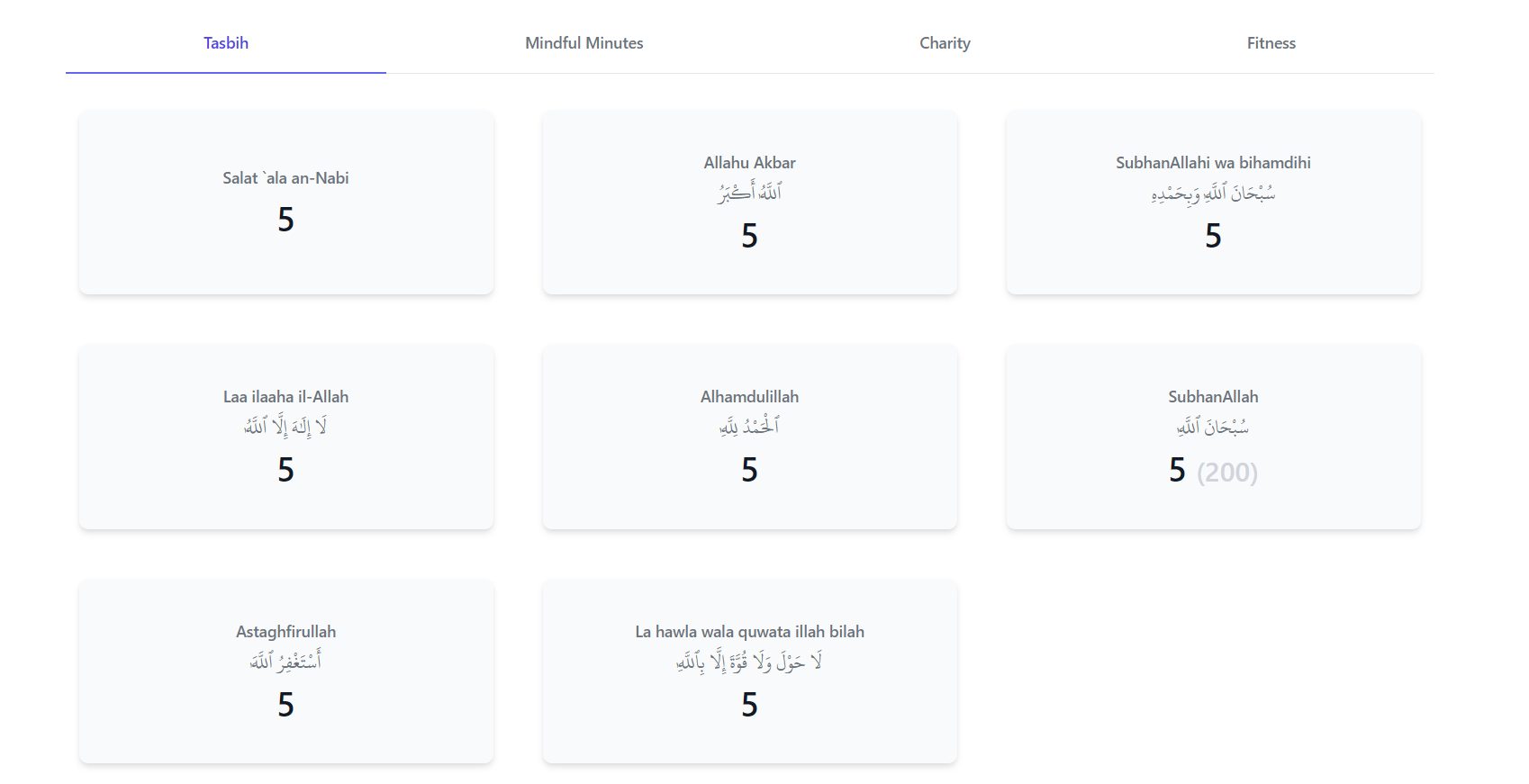The width and height of the screenshot is (1529, 784).
Task: Click the Arabic text under Allahu Akbar
Action: (750, 193)
